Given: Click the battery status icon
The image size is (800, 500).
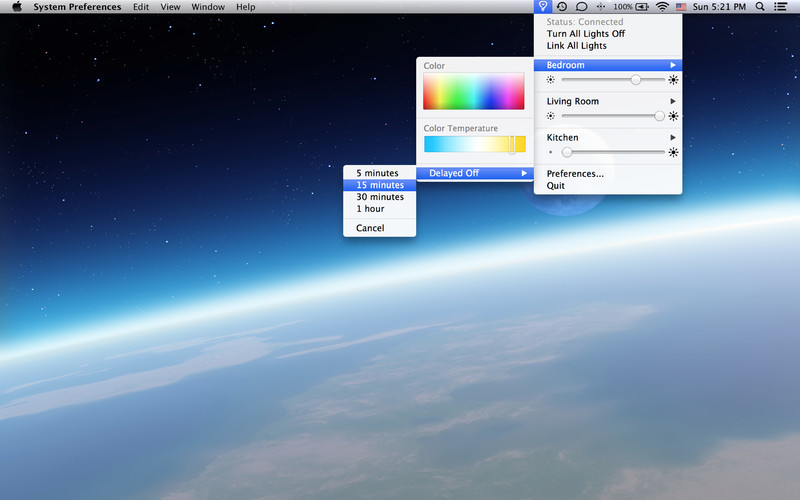Looking at the screenshot, I should click(642, 7).
